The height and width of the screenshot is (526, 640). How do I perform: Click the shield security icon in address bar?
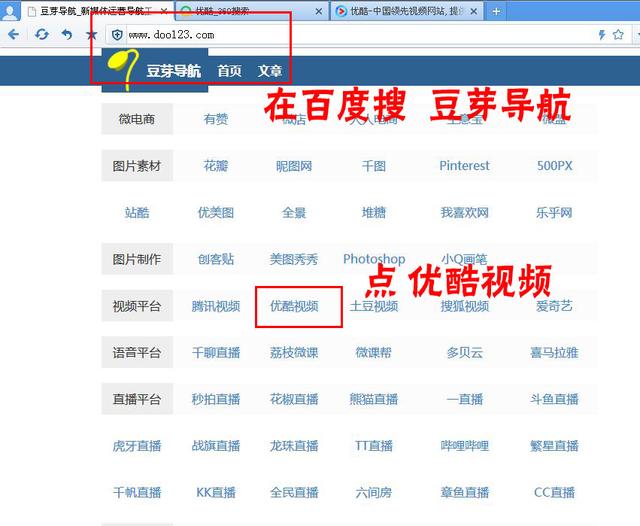tap(117, 35)
